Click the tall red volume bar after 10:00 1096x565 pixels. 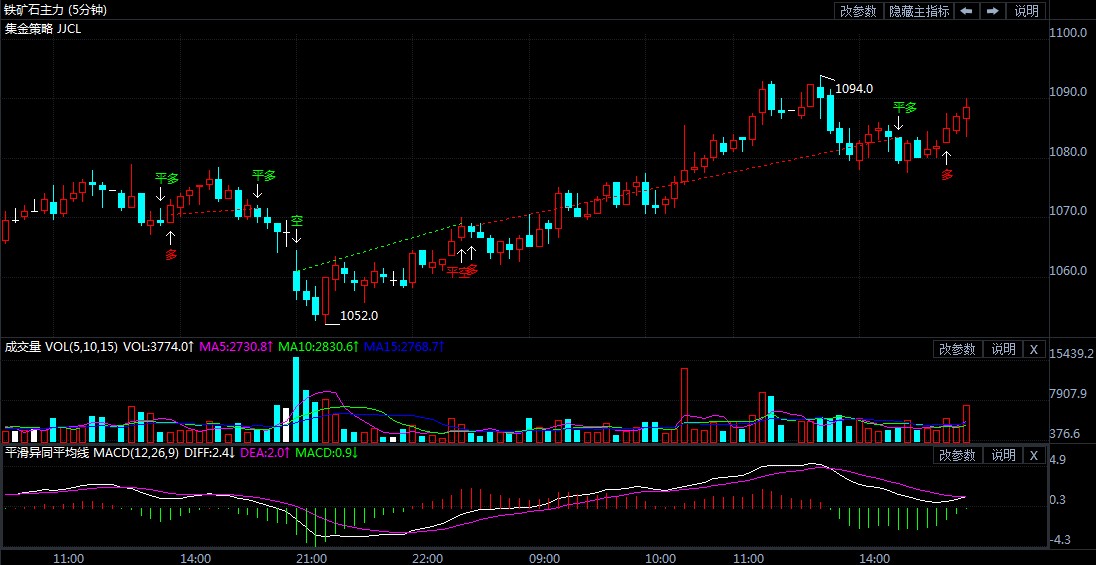[684, 406]
